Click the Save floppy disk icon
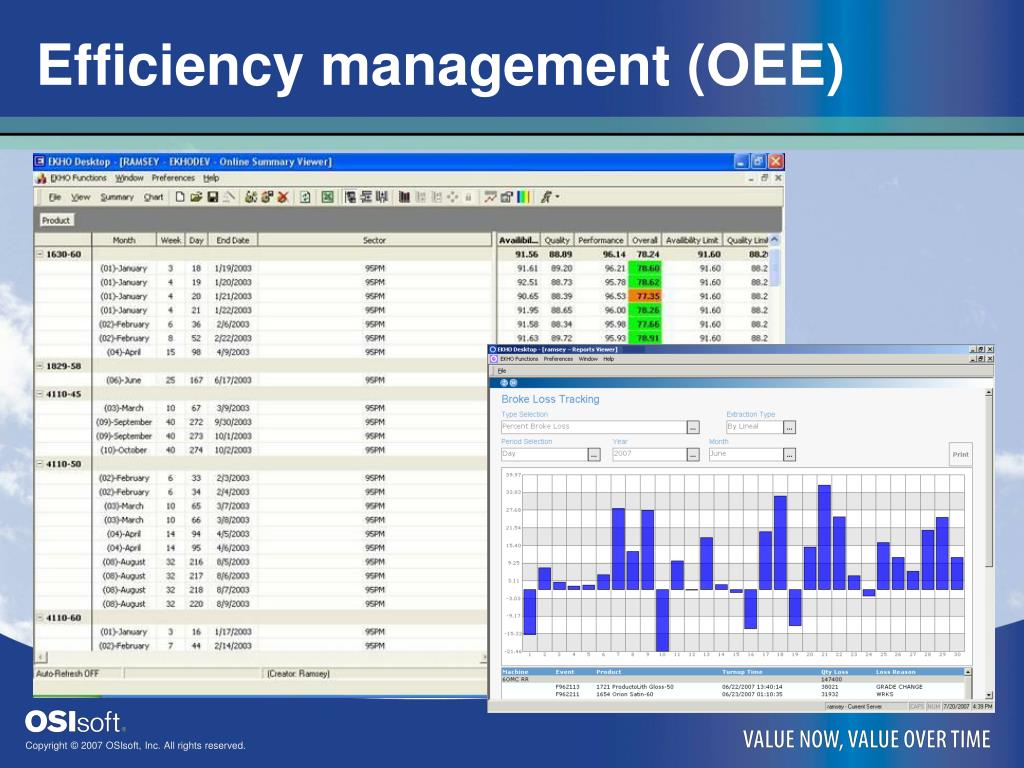 212,197
